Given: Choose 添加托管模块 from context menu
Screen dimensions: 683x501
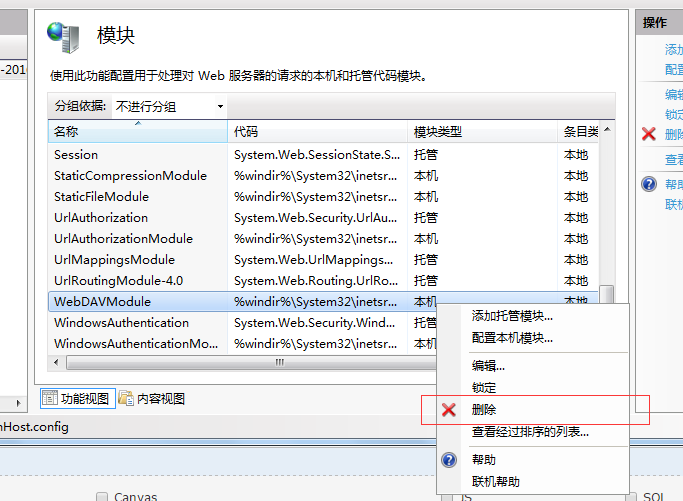Looking at the screenshot, I should [x=512, y=316].
